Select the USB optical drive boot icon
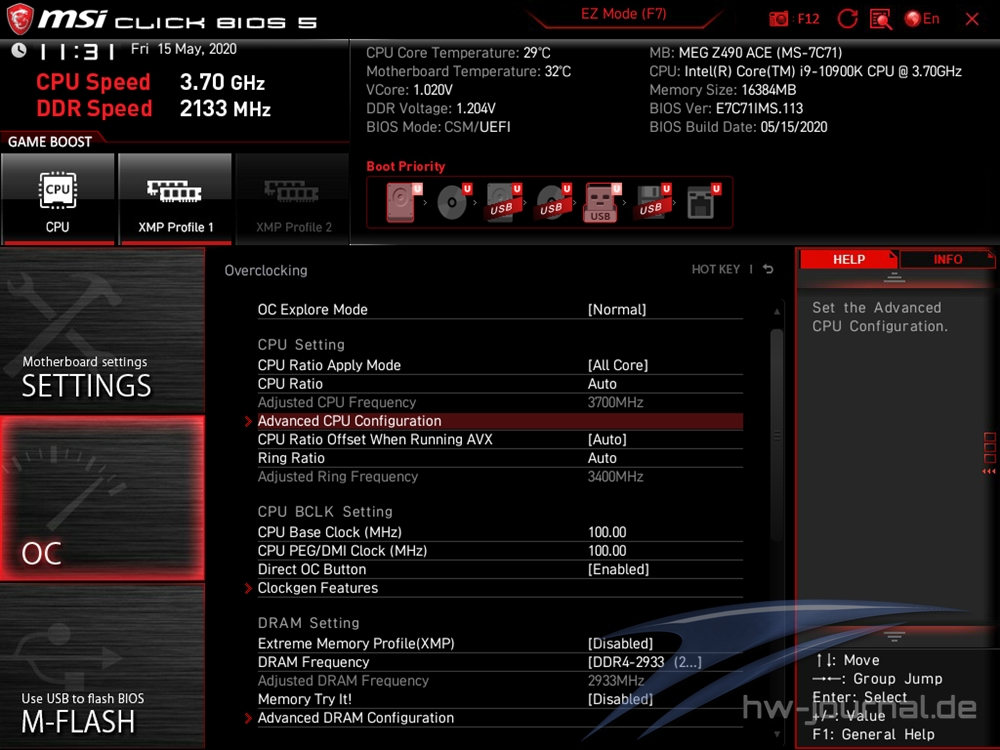 coord(553,202)
